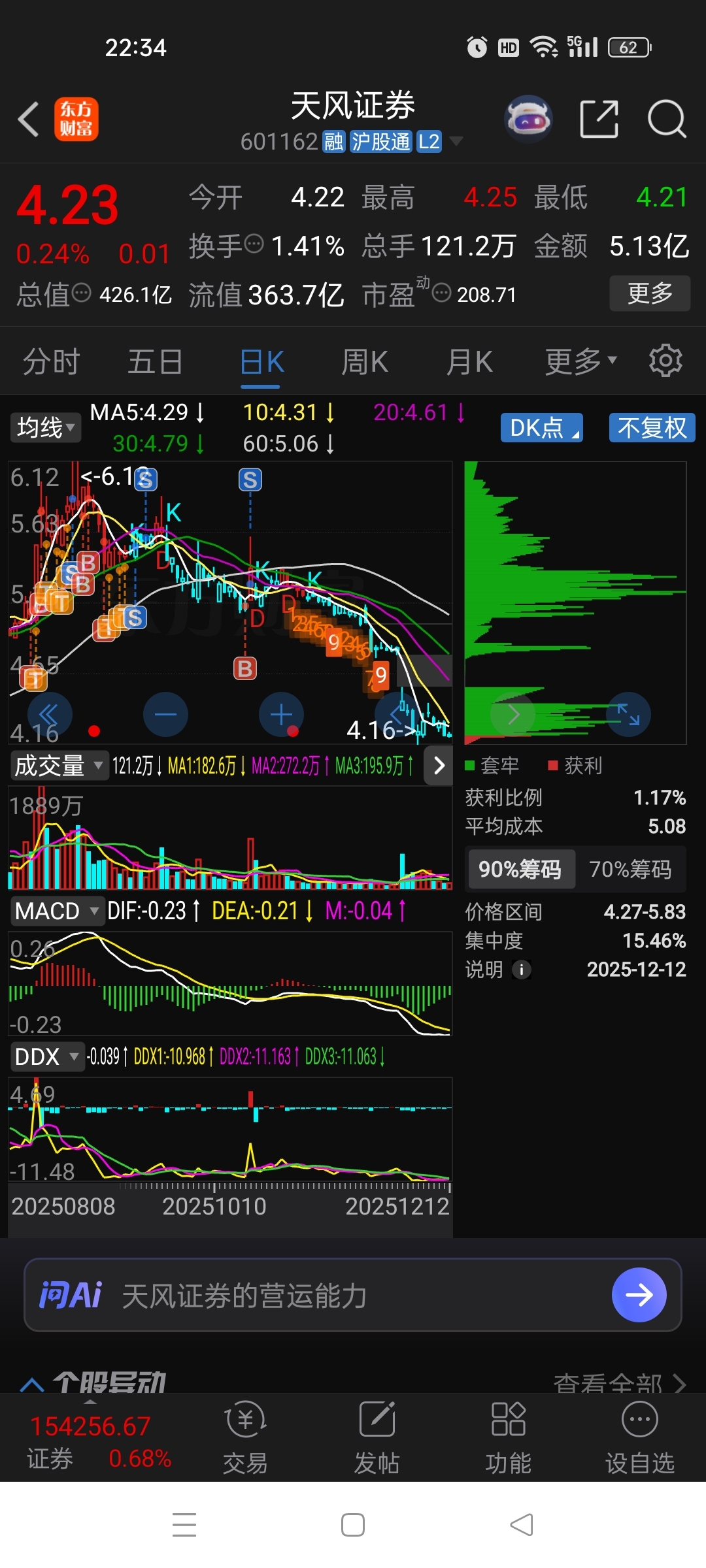The height and width of the screenshot is (1568, 706).
Task: Tap the current price 4.23
Action: (67, 205)
